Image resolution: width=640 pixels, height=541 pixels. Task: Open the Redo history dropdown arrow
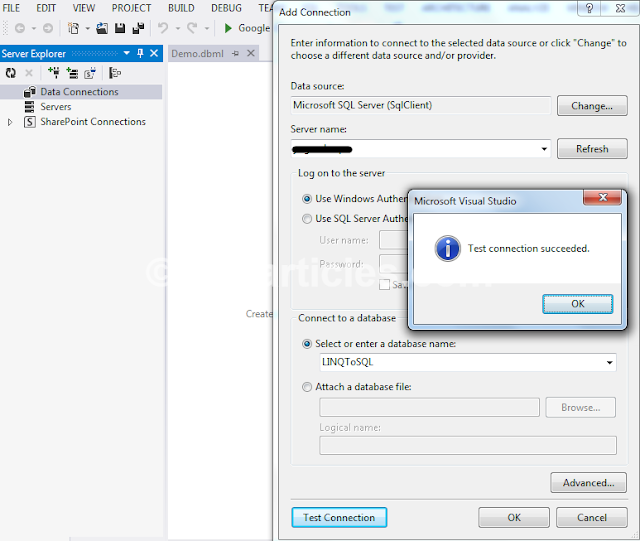[207, 29]
